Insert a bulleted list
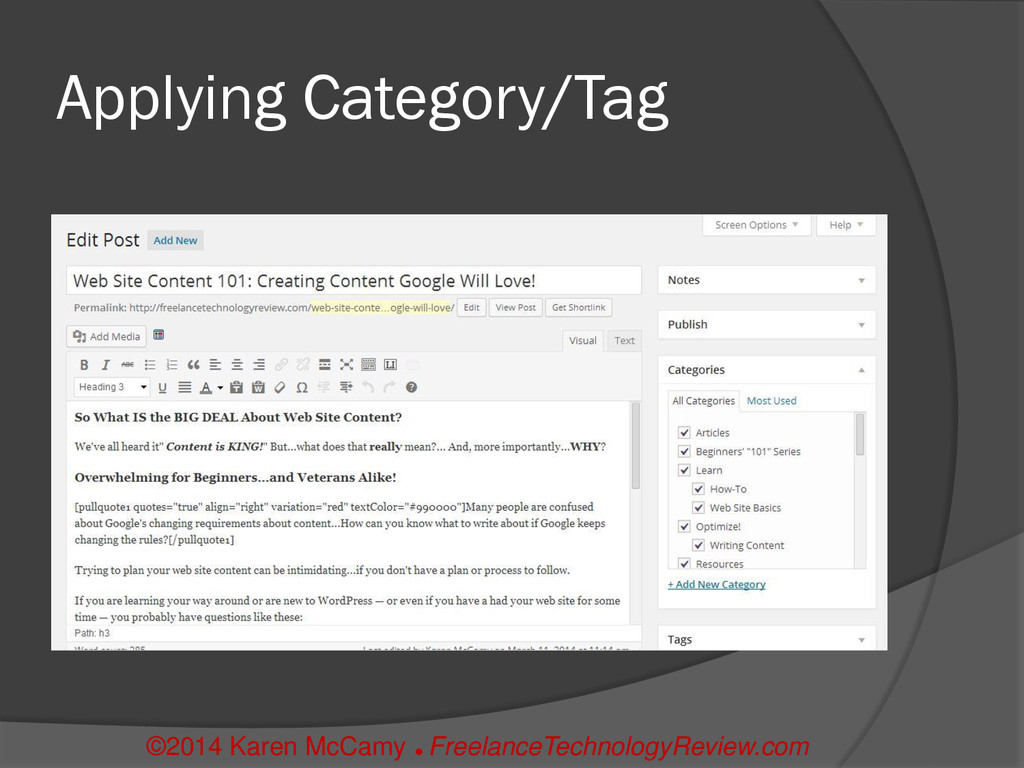The image size is (1024, 768). coord(150,364)
